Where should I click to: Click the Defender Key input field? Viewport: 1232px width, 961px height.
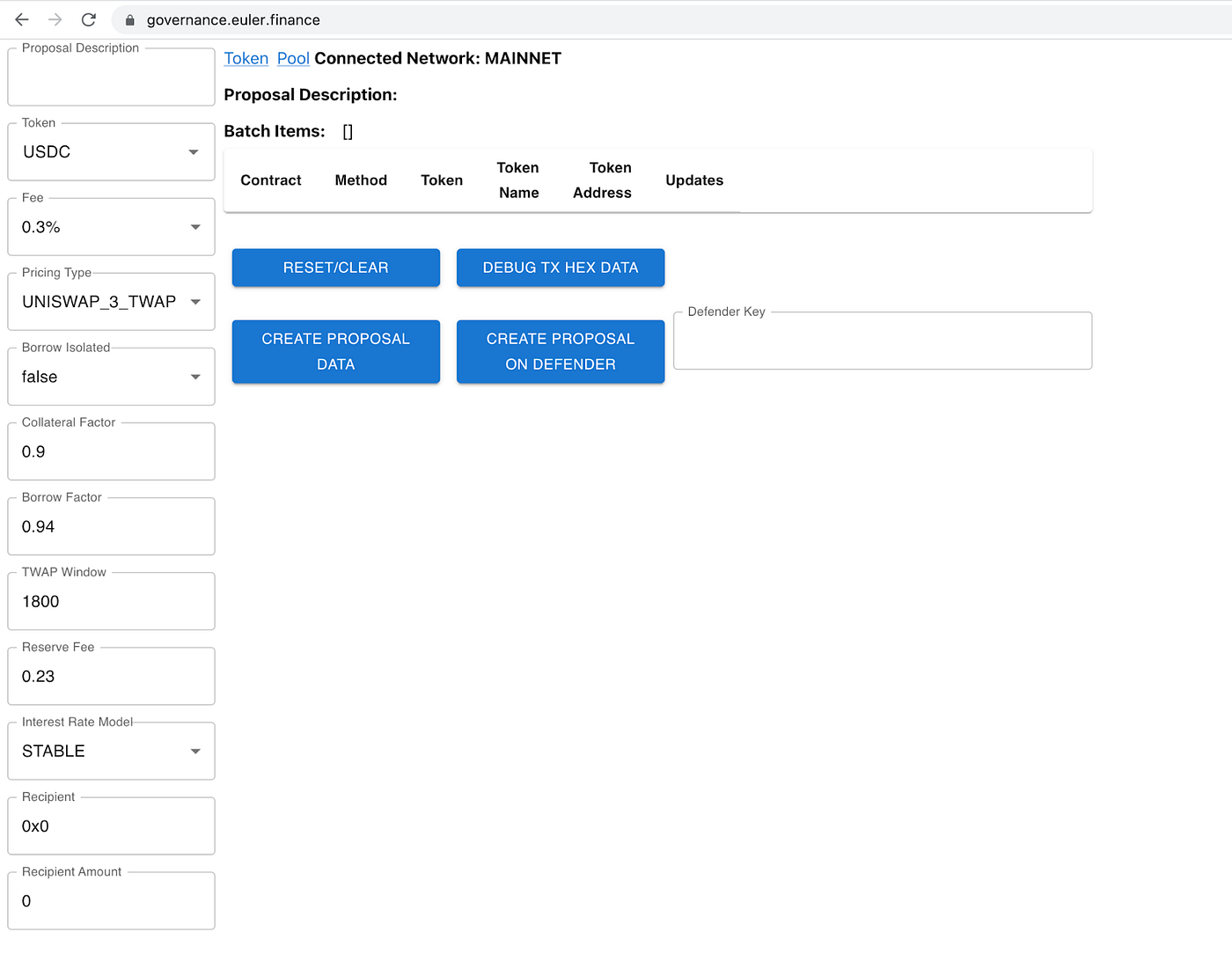(x=883, y=341)
